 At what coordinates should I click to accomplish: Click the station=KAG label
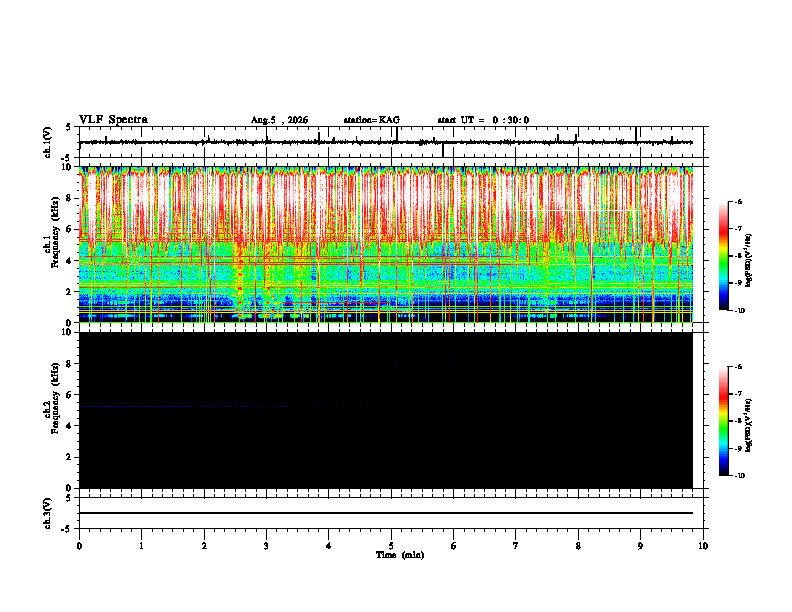(372, 120)
